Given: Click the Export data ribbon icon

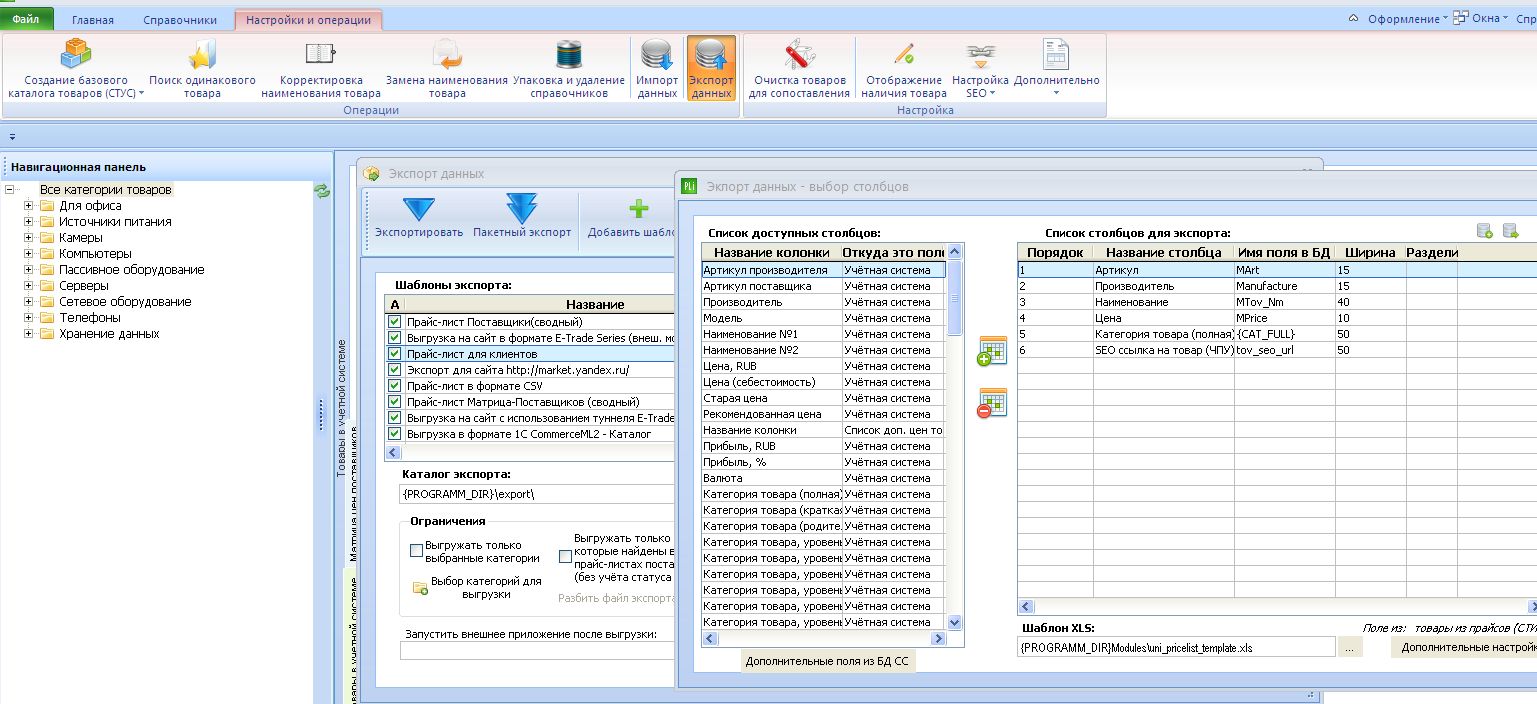Looking at the screenshot, I should [x=711, y=68].
